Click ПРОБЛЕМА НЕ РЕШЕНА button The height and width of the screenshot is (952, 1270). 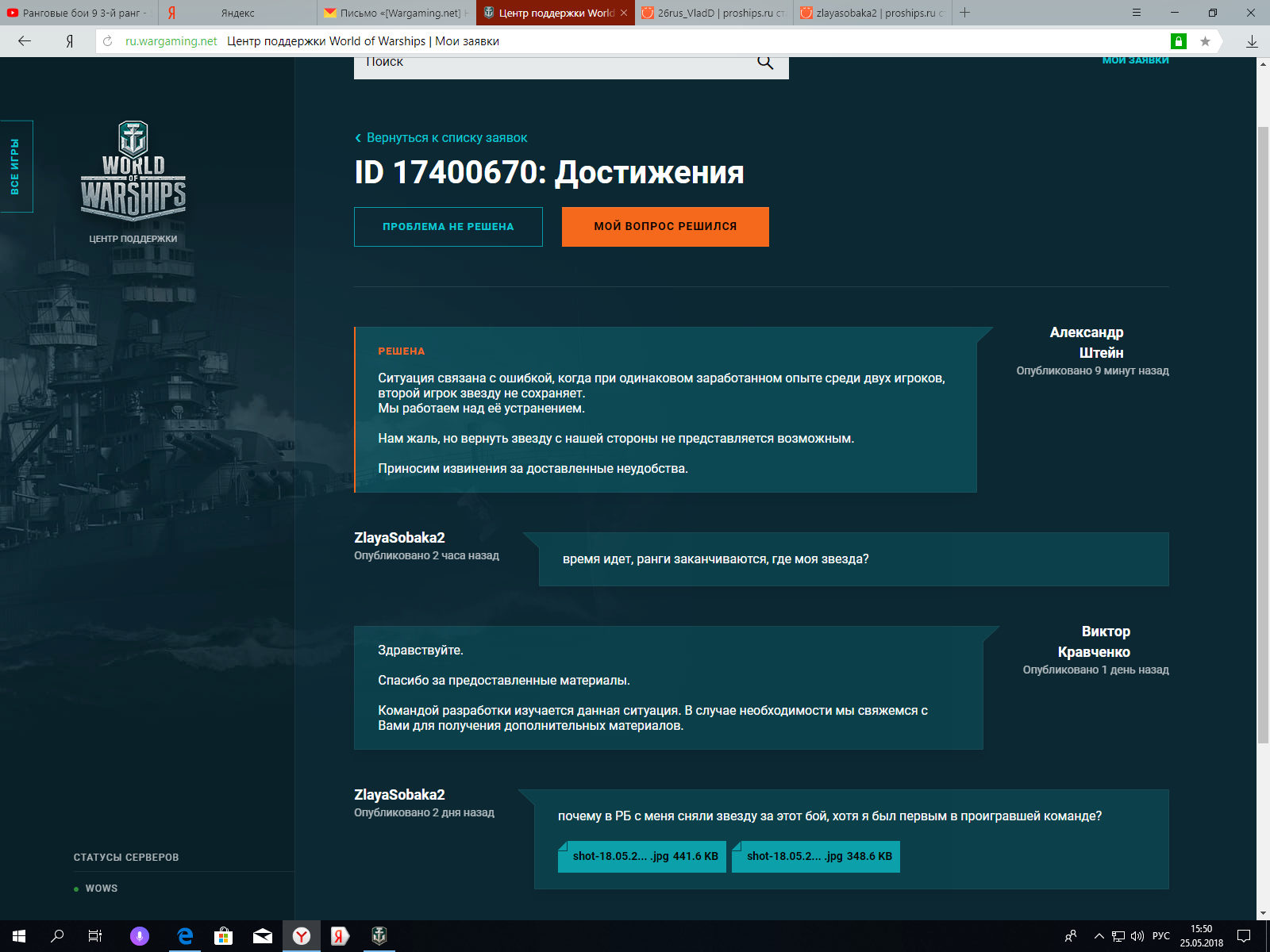coord(448,227)
